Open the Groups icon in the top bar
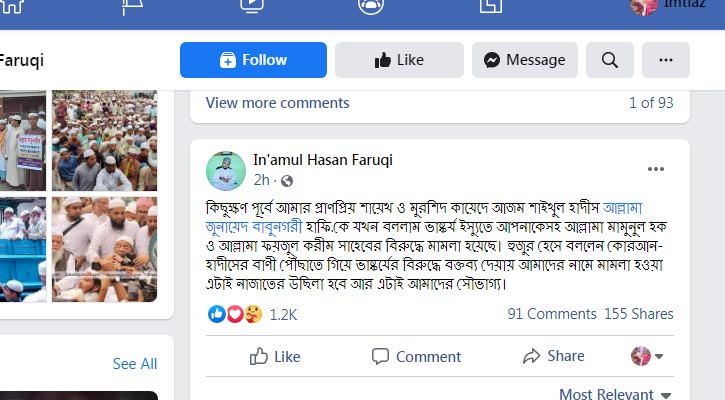This screenshot has height=400, width=725. [370, 6]
